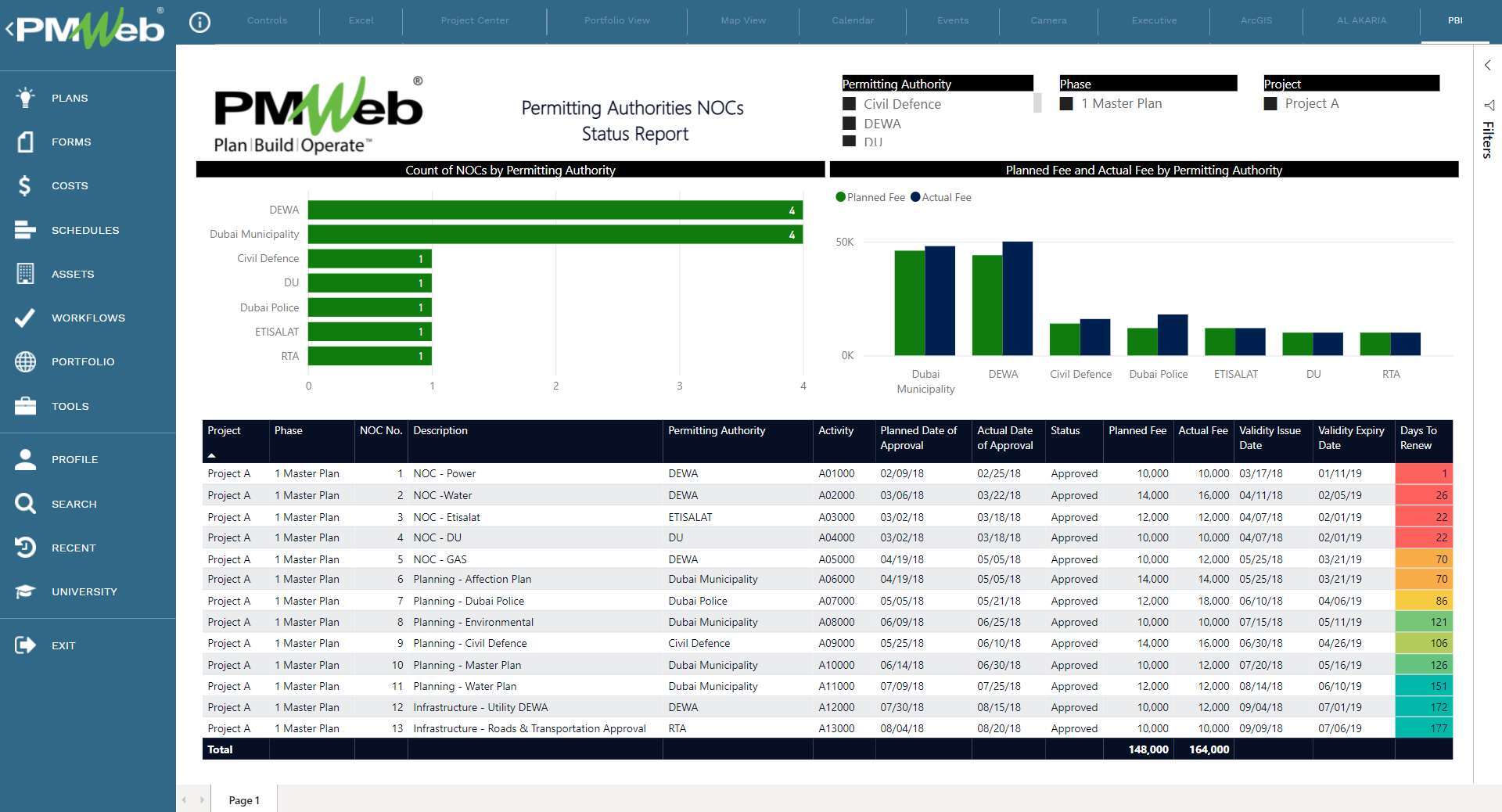Click the Costs dollar sign icon
Image resolution: width=1502 pixels, height=812 pixels.
click(x=25, y=185)
